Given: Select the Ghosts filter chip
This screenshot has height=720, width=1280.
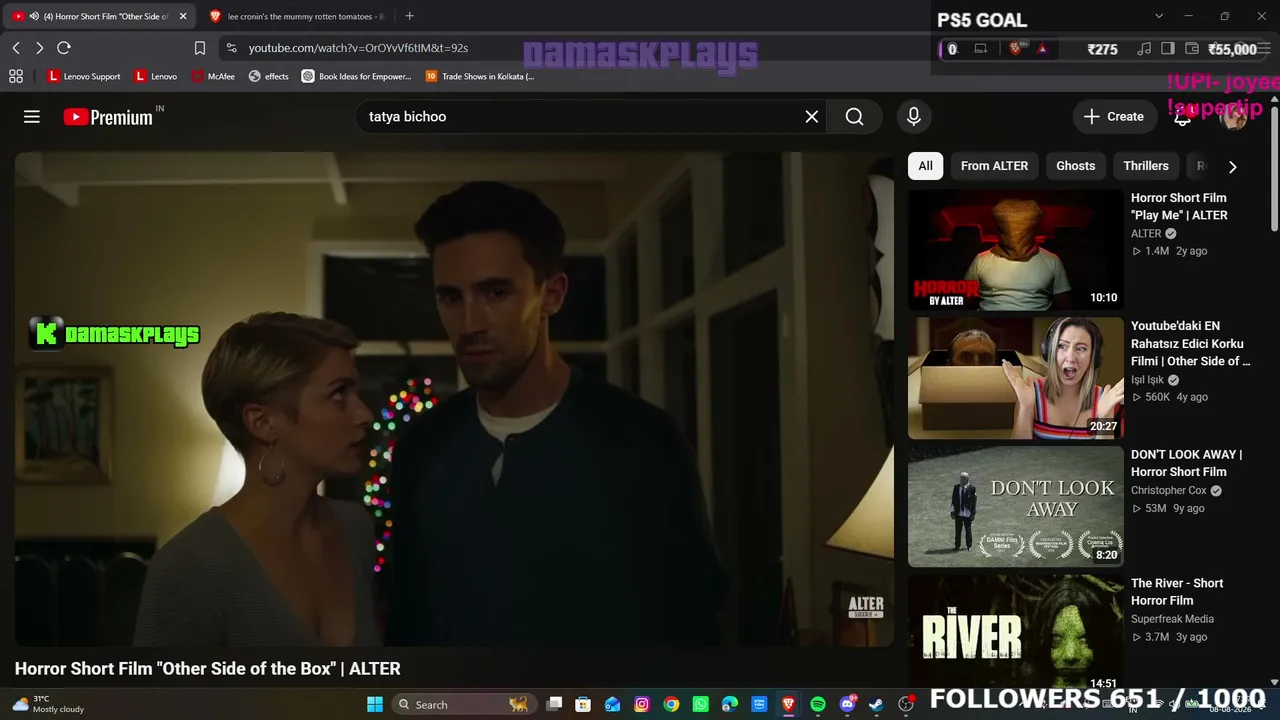Looking at the screenshot, I should (x=1076, y=166).
